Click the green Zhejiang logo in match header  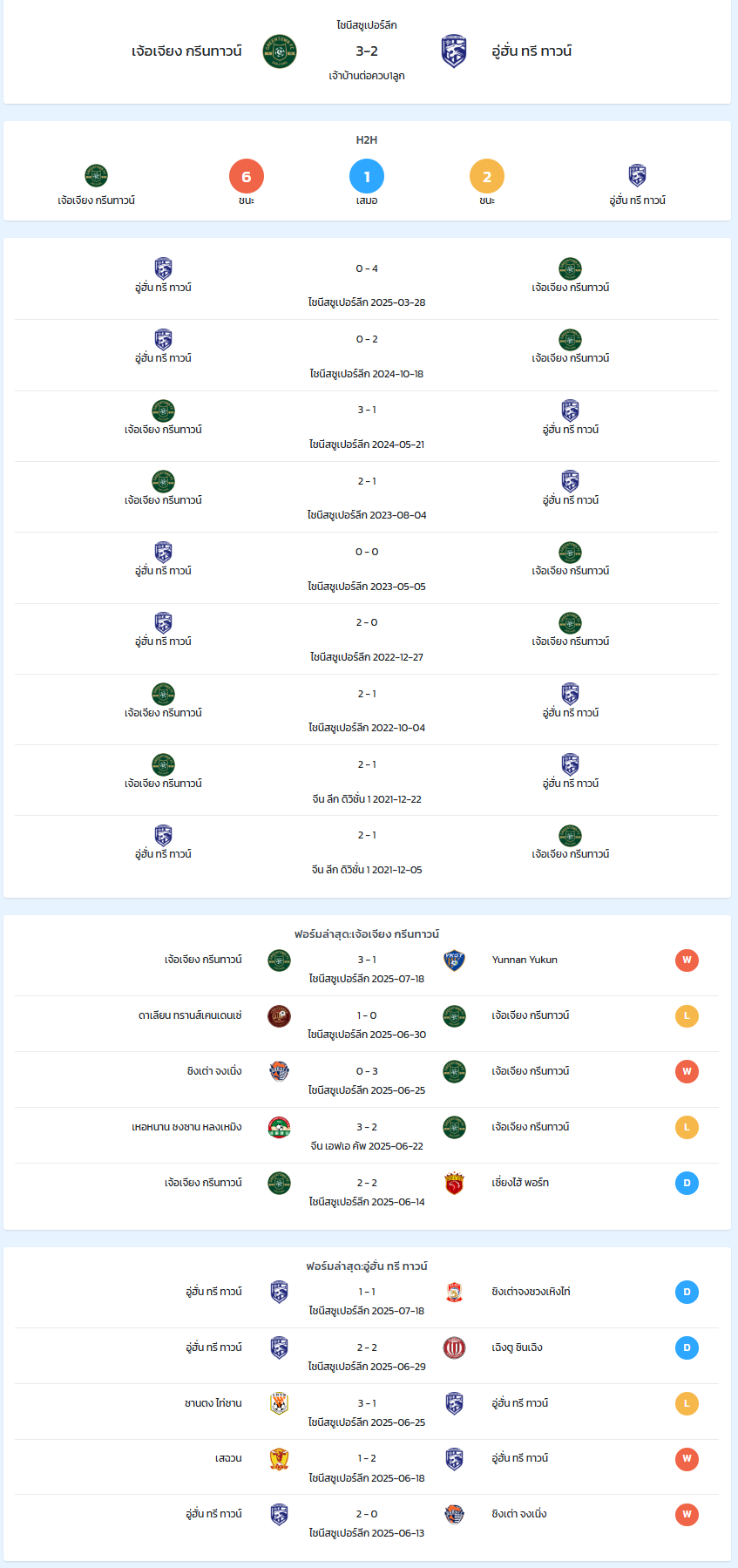pyautogui.click(x=280, y=51)
